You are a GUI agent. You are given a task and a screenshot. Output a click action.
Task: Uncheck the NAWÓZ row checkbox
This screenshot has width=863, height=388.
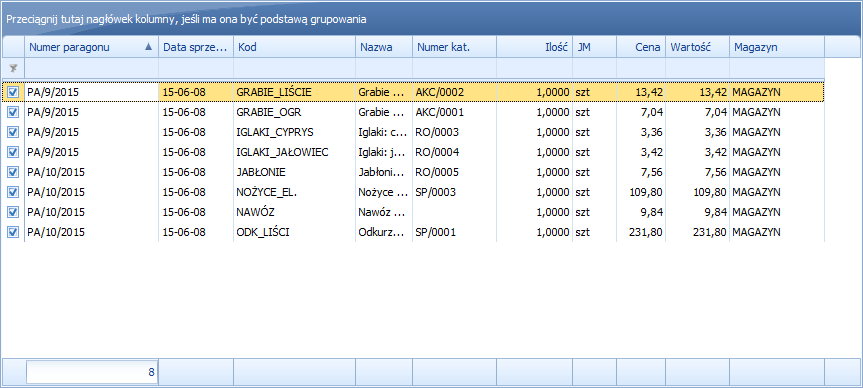click(13, 212)
